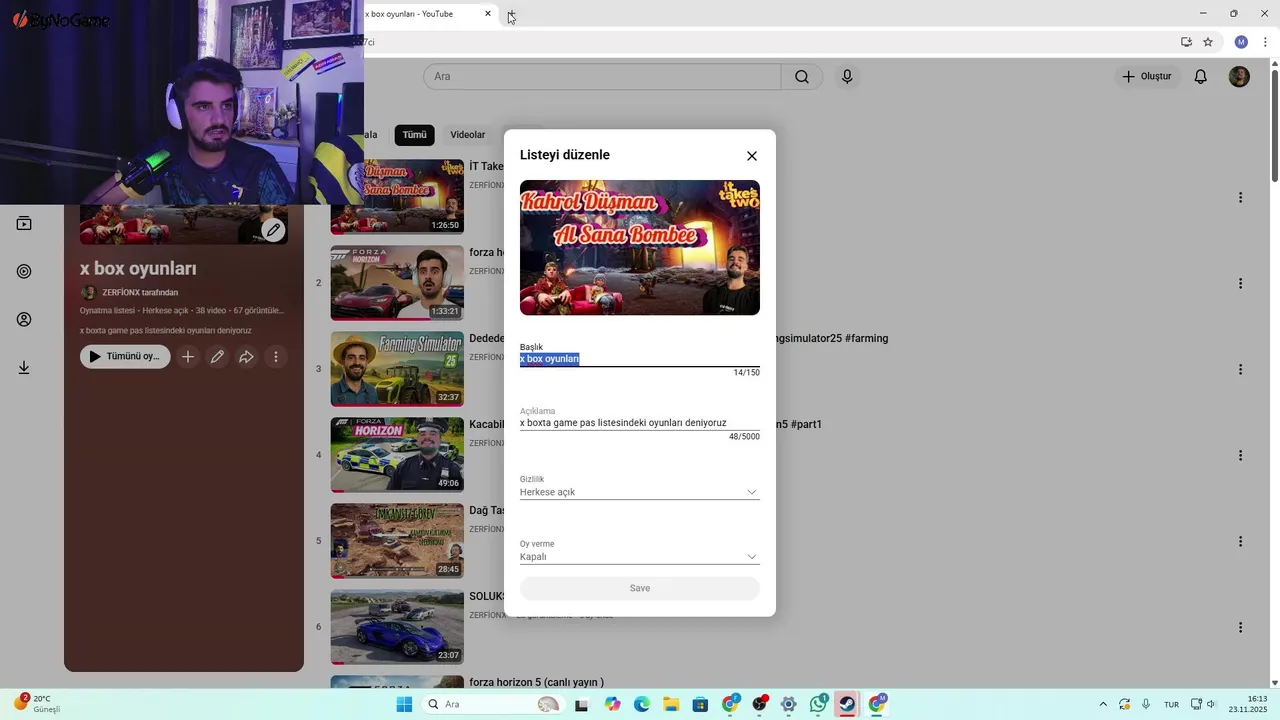The width and height of the screenshot is (1280, 720).
Task: Click the Save button in dialog
Action: [x=640, y=588]
